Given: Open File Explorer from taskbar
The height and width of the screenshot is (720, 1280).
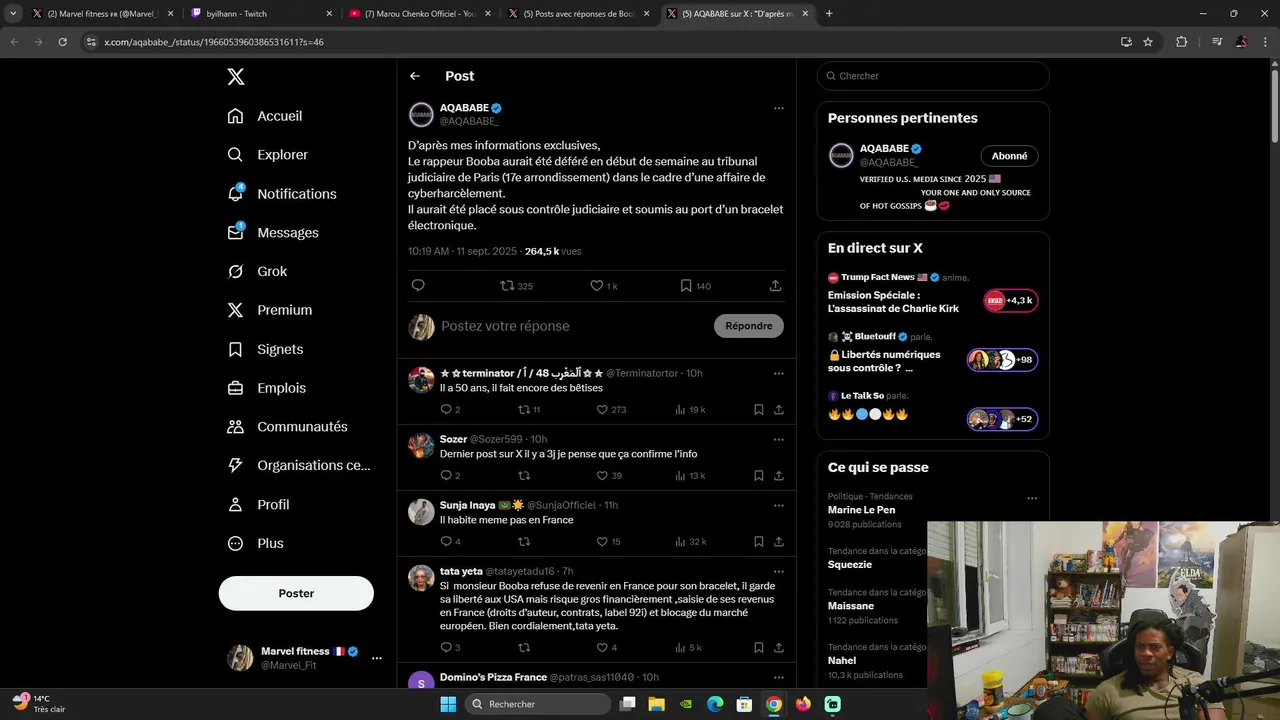Looking at the screenshot, I should 657,704.
